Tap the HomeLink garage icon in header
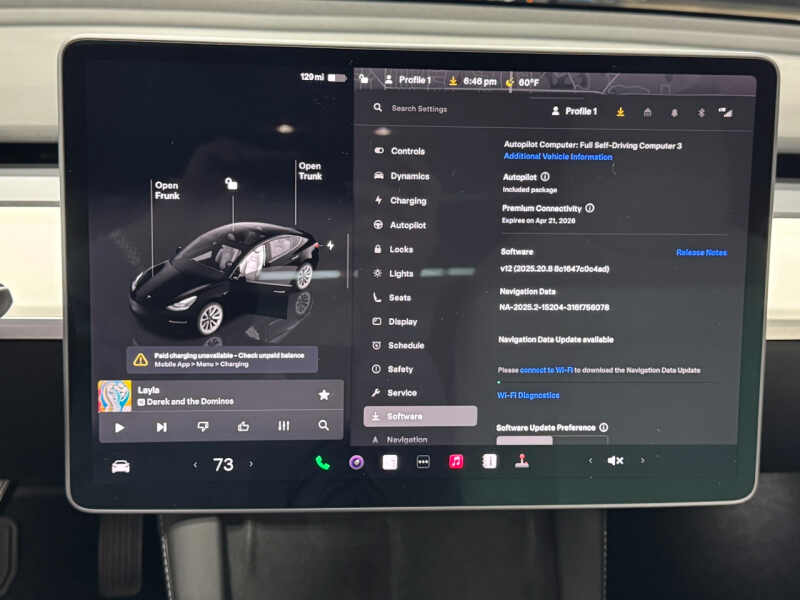 647,112
